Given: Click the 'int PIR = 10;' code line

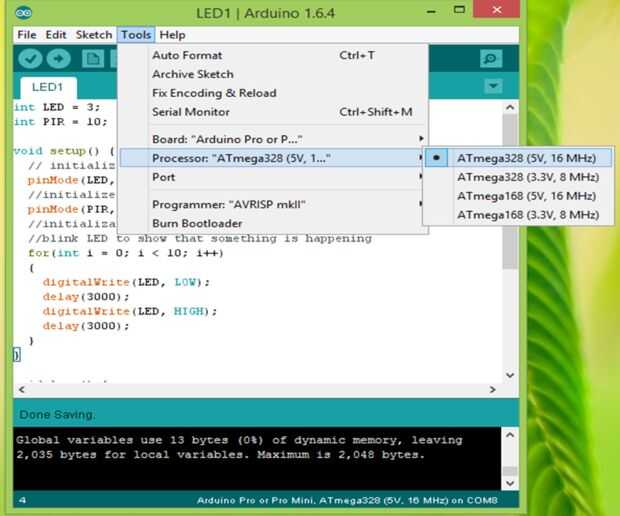Looking at the screenshot, I should (x=61, y=122).
